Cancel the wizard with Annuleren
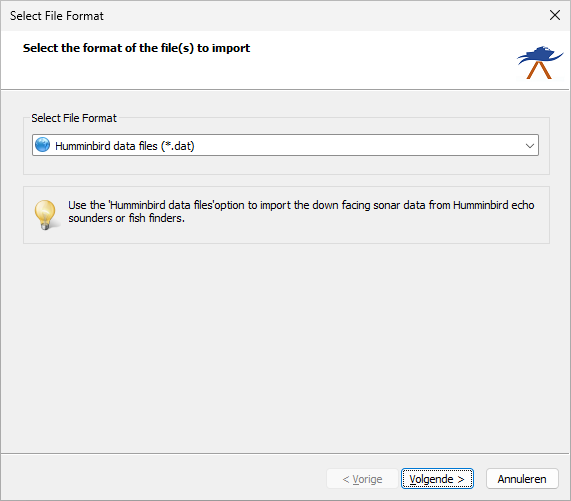The height and width of the screenshot is (501, 571). pyautogui.click(x=522, y=479)
